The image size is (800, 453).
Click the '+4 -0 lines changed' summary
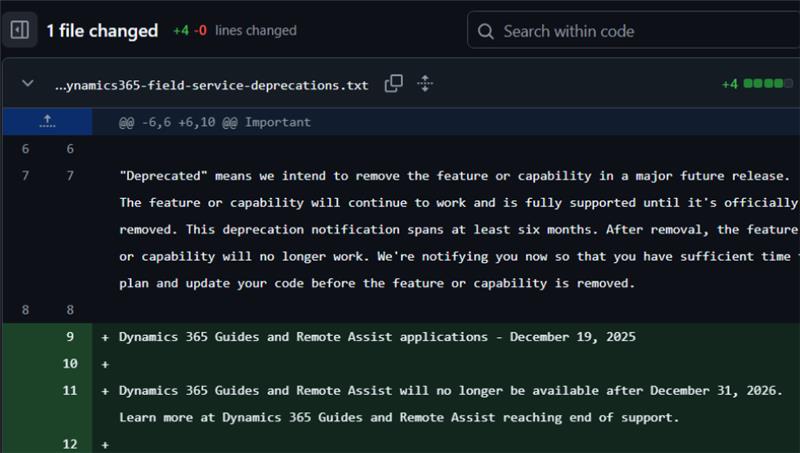[234, 31]
